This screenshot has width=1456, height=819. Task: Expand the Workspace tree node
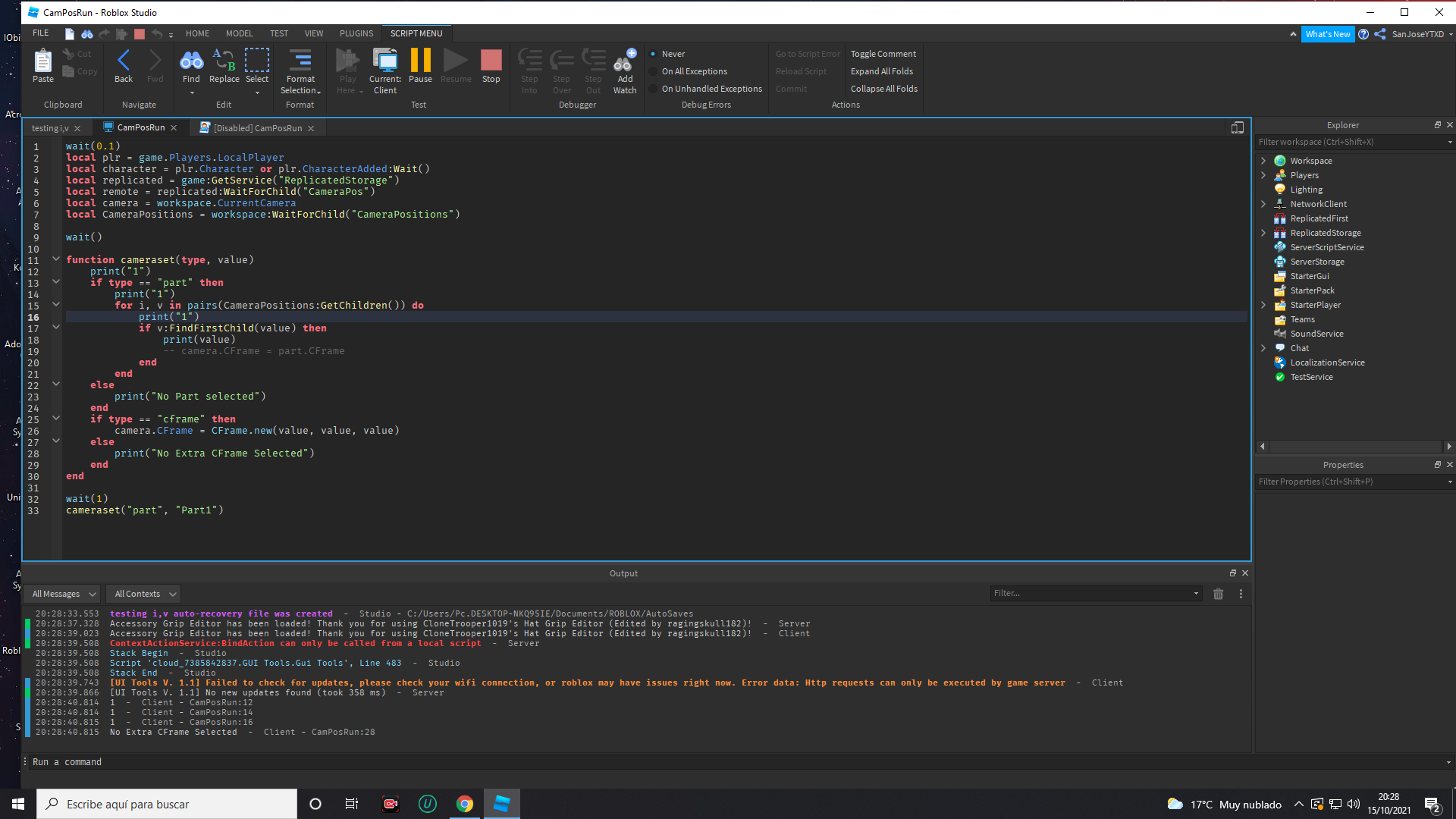pyautogui.click(x=1263, y=161)
